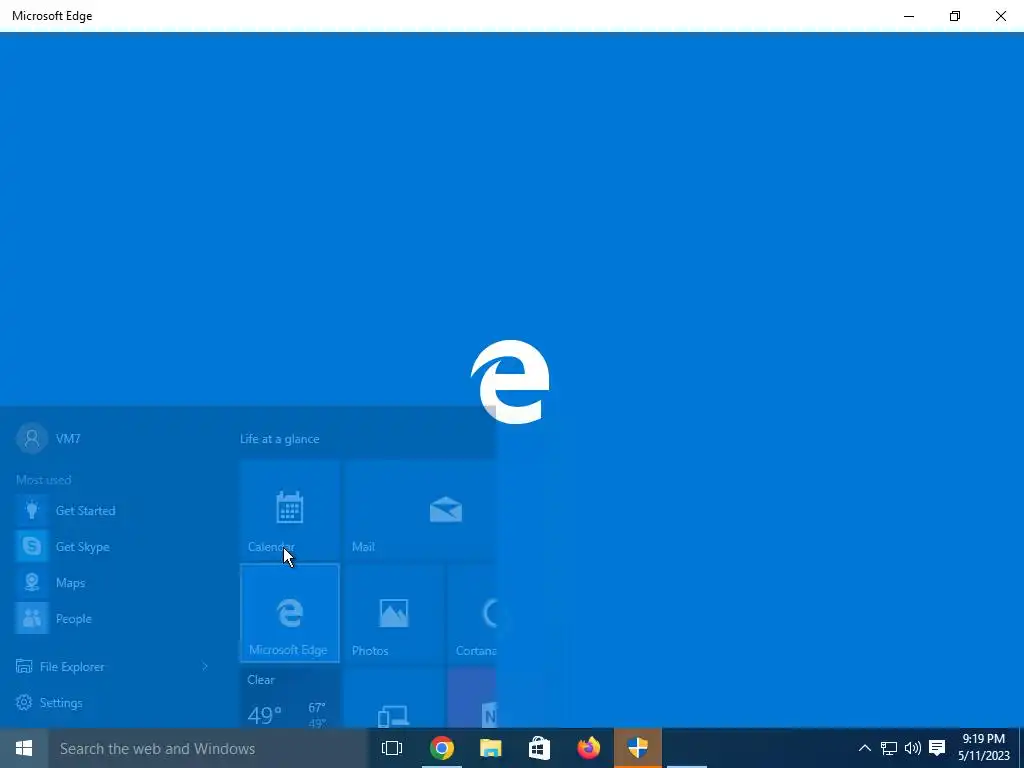This screenshot has height=768, width=1024.
Task: Open the VM7 user account menu
Action: pyautogui.click(x=49, y=438)
